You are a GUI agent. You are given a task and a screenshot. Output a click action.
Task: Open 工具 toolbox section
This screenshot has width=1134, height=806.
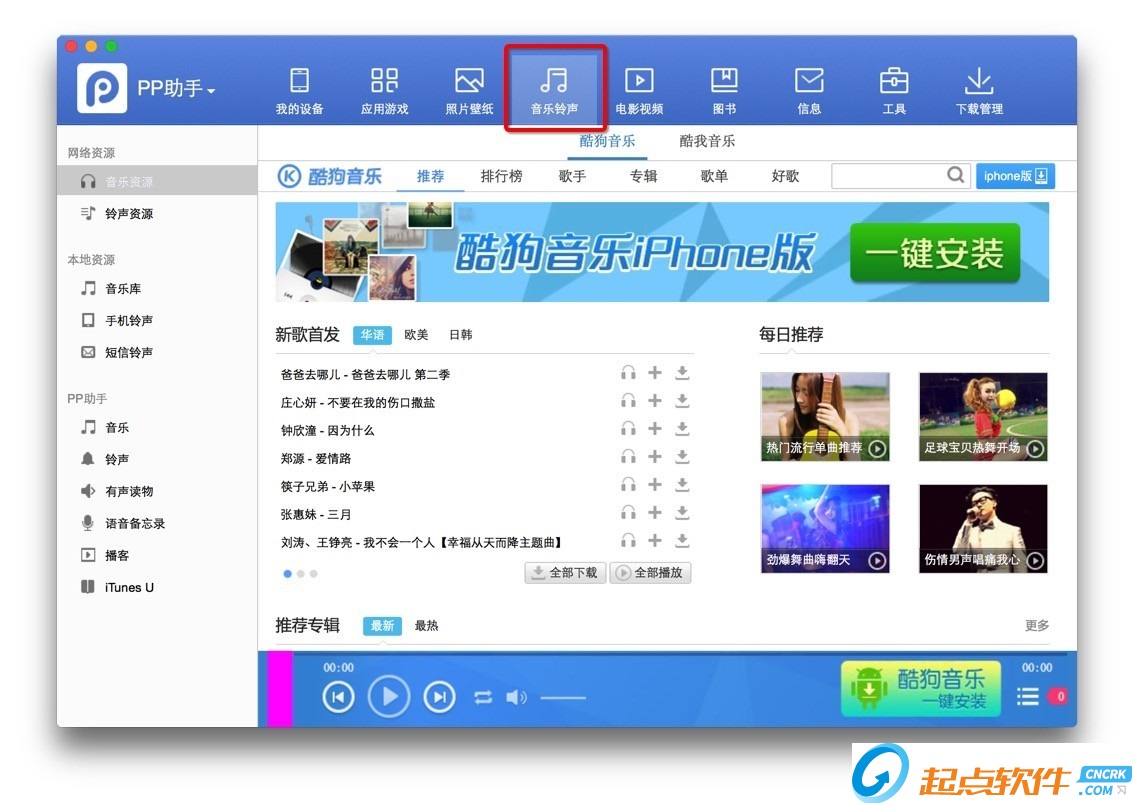pyautogui.click(x=894, y=90)
